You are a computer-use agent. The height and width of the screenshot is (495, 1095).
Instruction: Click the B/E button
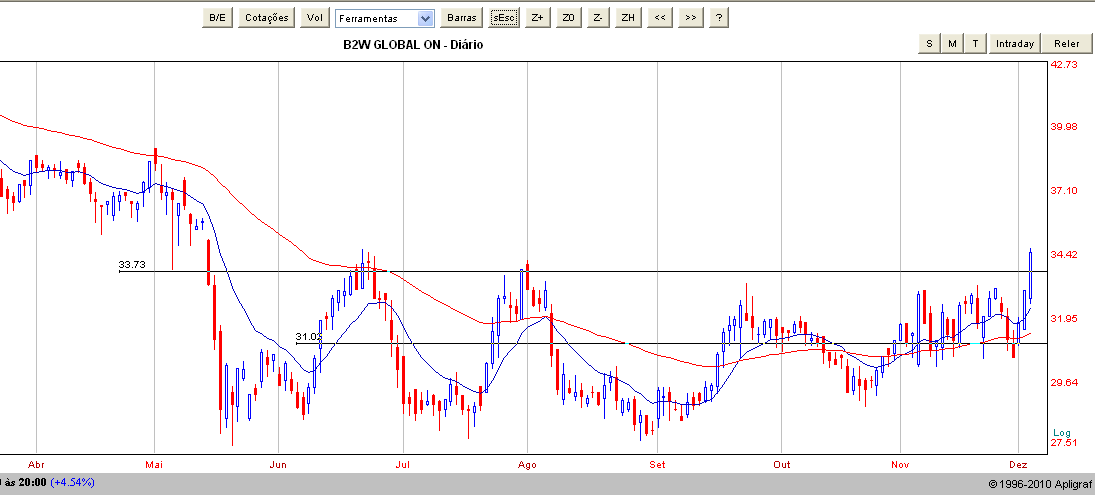217,18
